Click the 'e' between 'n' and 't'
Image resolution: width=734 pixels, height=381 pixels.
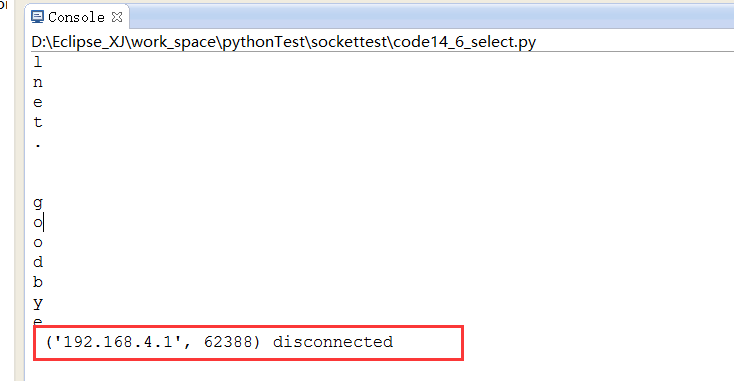click(38, 103)
